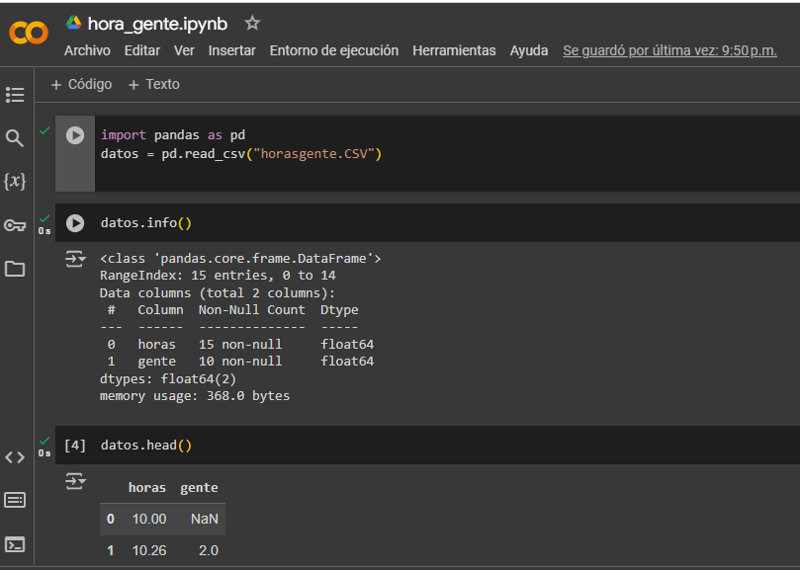Toggle output options for datos.info() result

pyautogui.click(x=76, y=260)
